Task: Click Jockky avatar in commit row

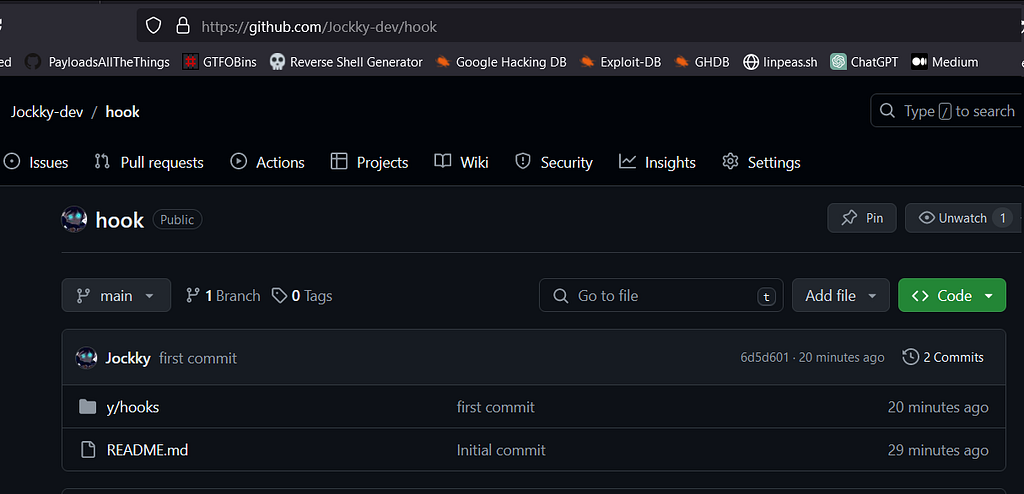Action: (86, 358)
